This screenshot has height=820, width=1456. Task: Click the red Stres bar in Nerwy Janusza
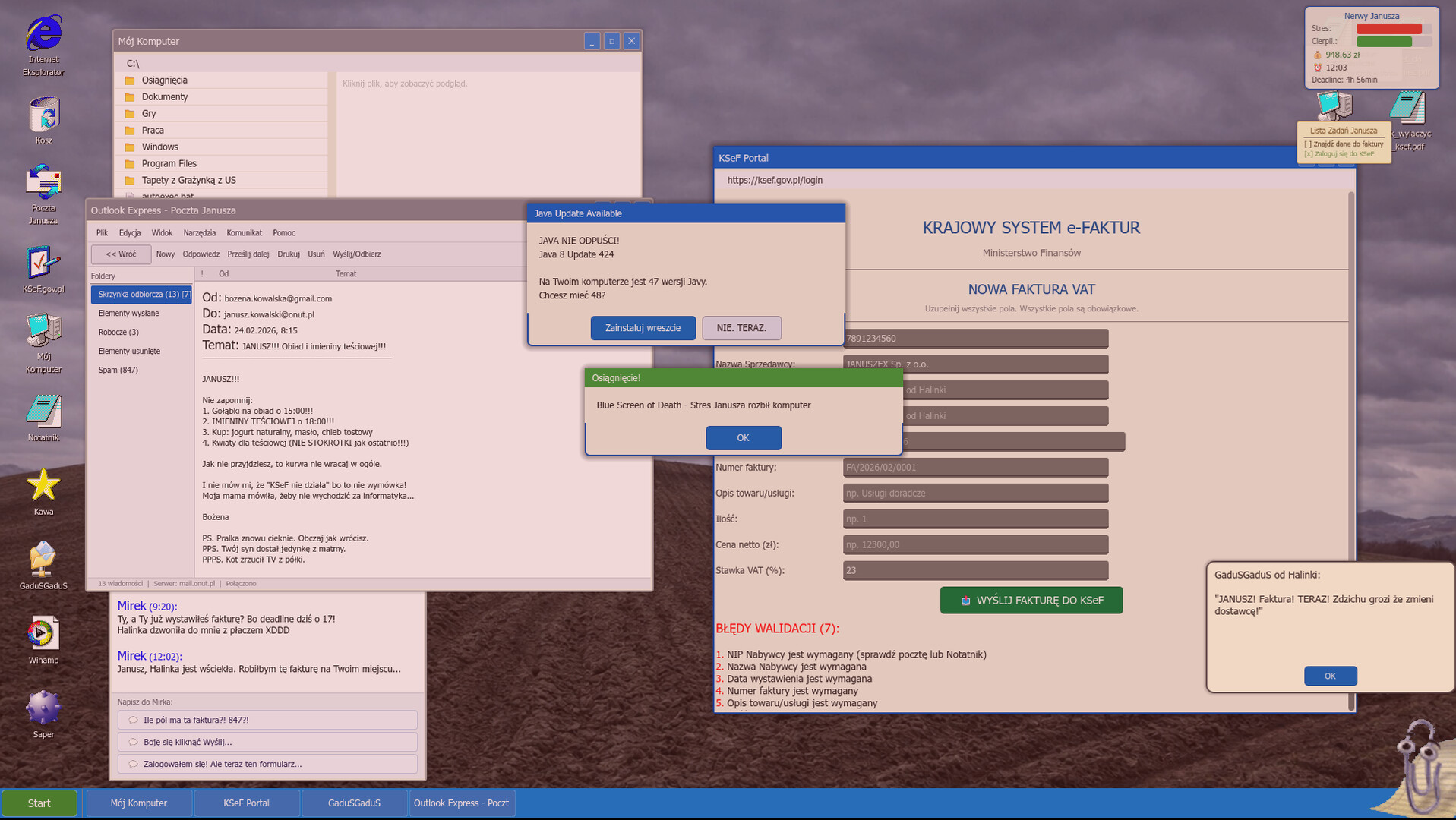(x=1388, y=29)
